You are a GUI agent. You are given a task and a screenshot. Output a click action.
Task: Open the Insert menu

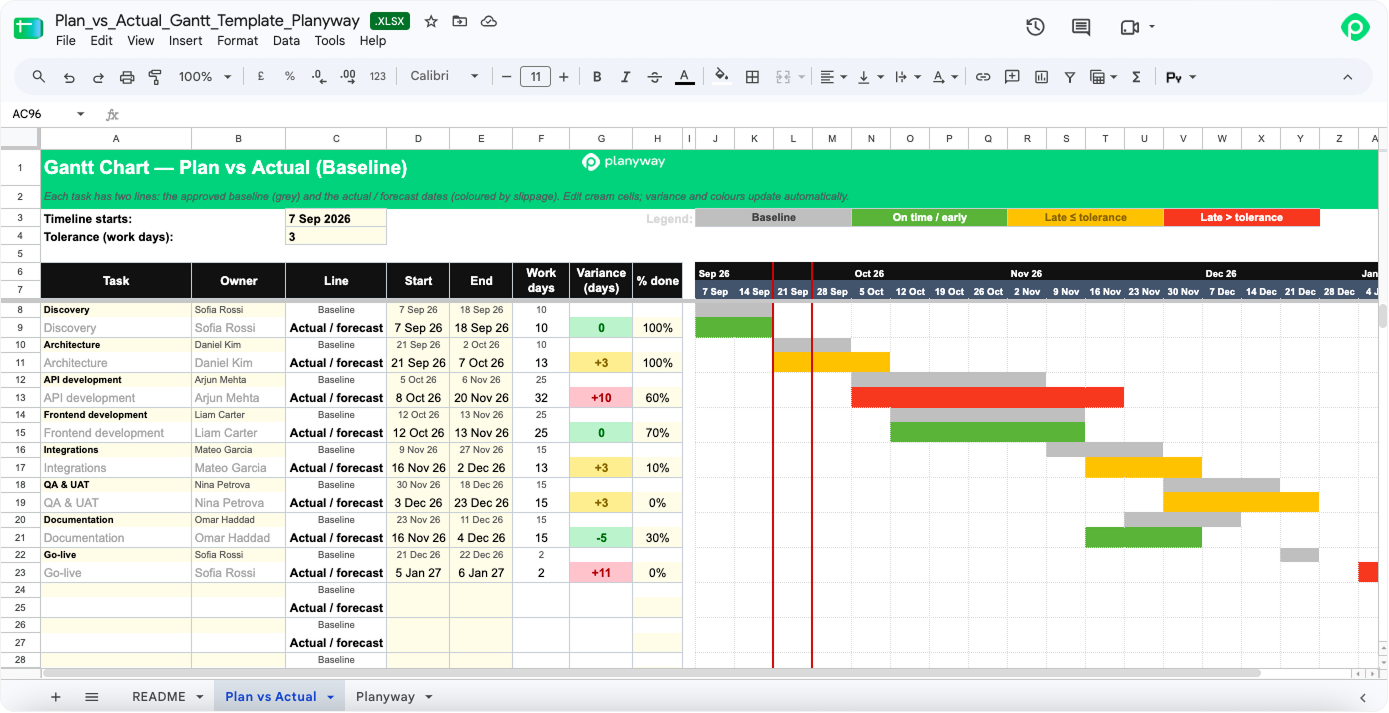coord(186,41)
